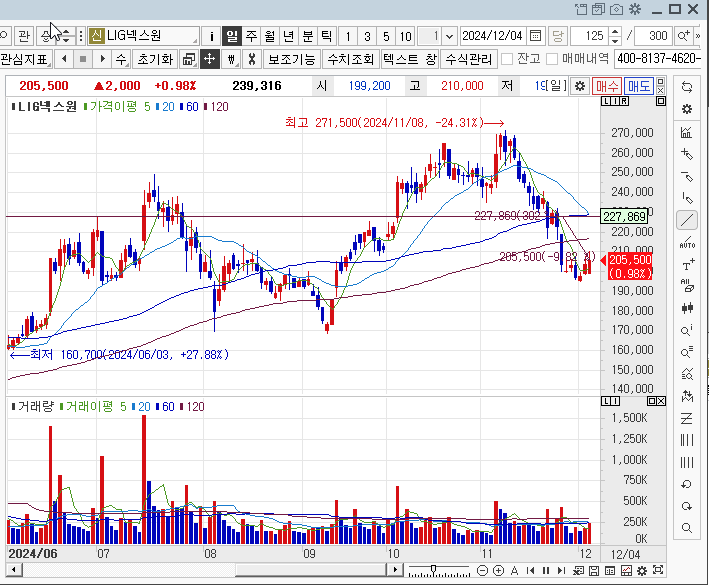Viewport: 709px width, 585px height.
Task: Open the chart settings gear in sidebar
Action: click(x=687, y=109)
